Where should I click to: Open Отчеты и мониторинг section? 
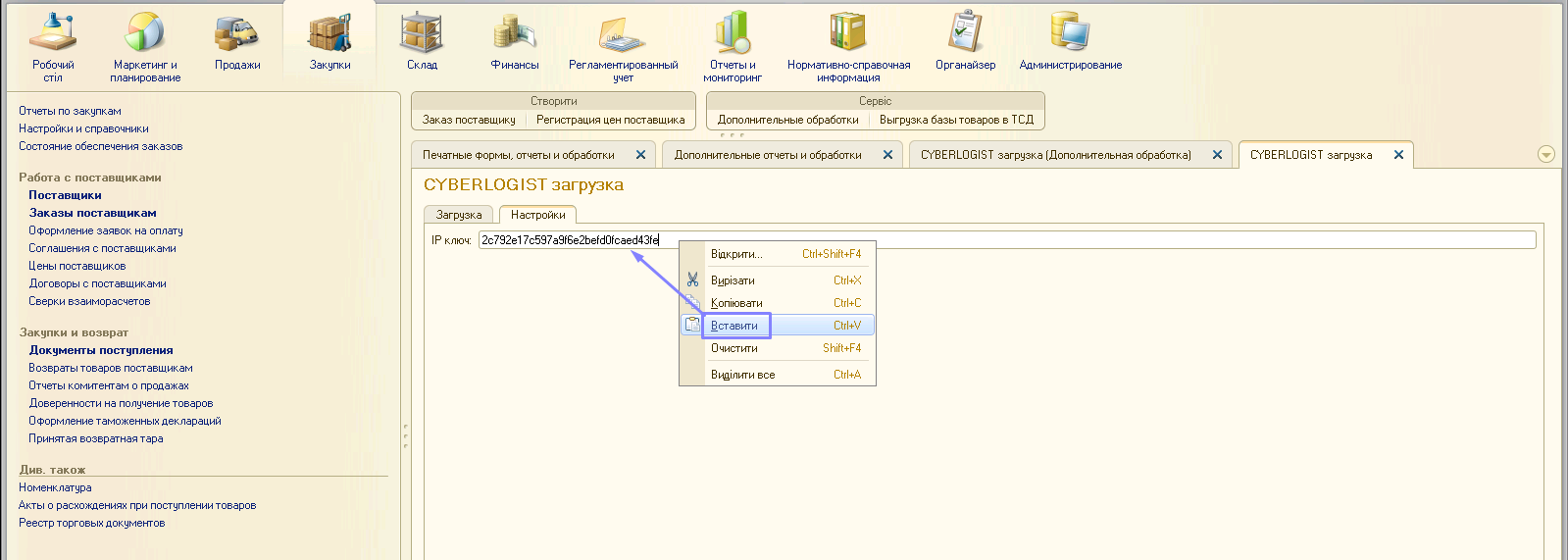pyautogui.click(x=733, y=47)
